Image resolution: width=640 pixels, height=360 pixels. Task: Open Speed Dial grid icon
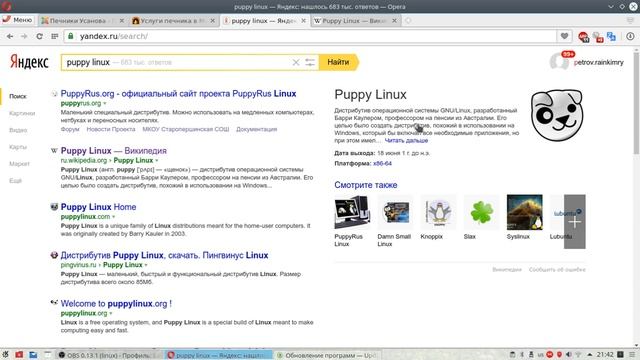(x=55, y=36)
